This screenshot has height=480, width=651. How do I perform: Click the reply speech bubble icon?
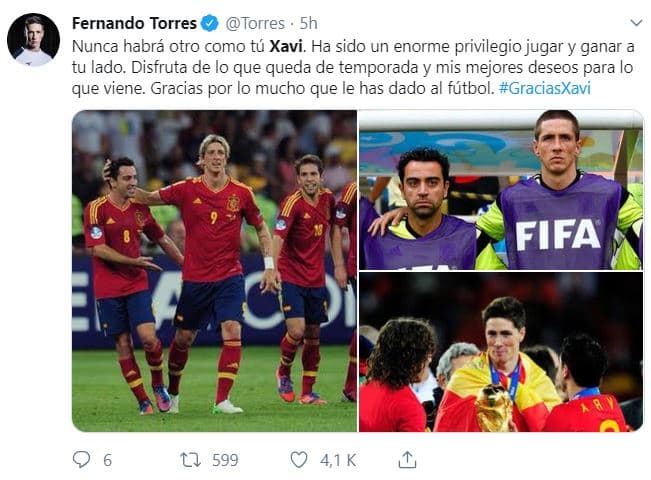tap(81, 460)
